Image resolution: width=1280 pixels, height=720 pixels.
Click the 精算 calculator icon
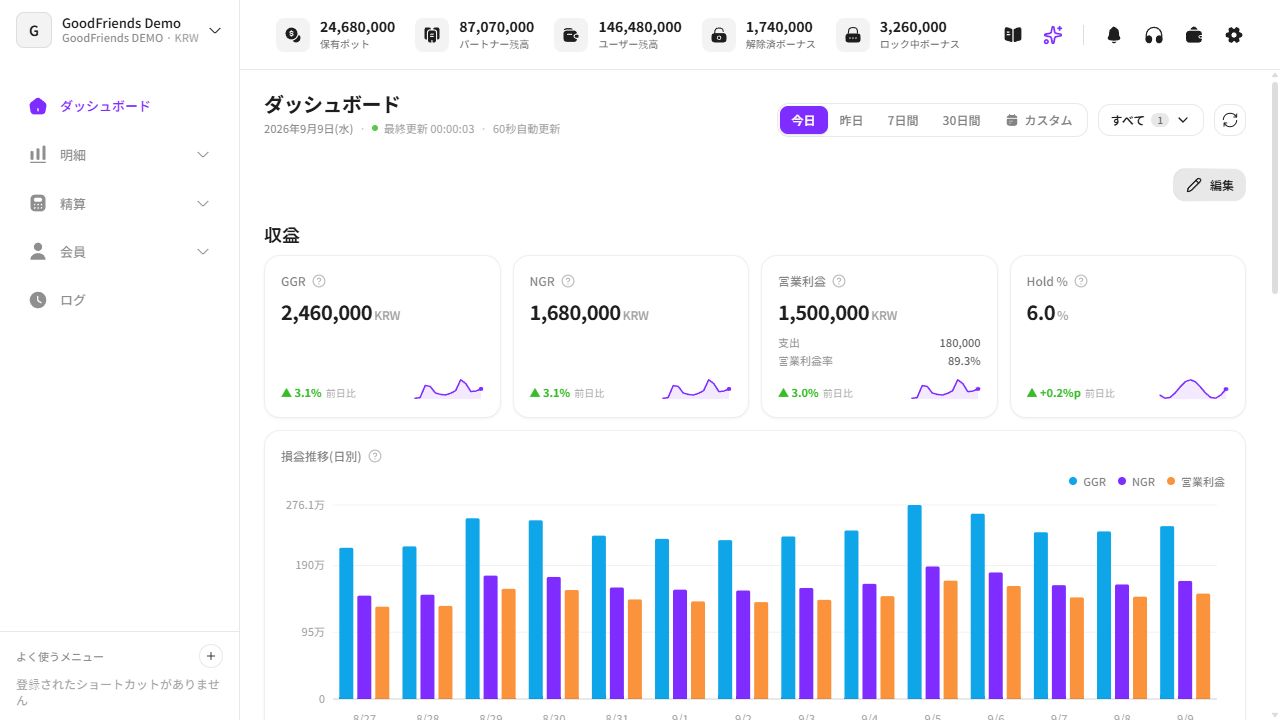tap(38, 203)
